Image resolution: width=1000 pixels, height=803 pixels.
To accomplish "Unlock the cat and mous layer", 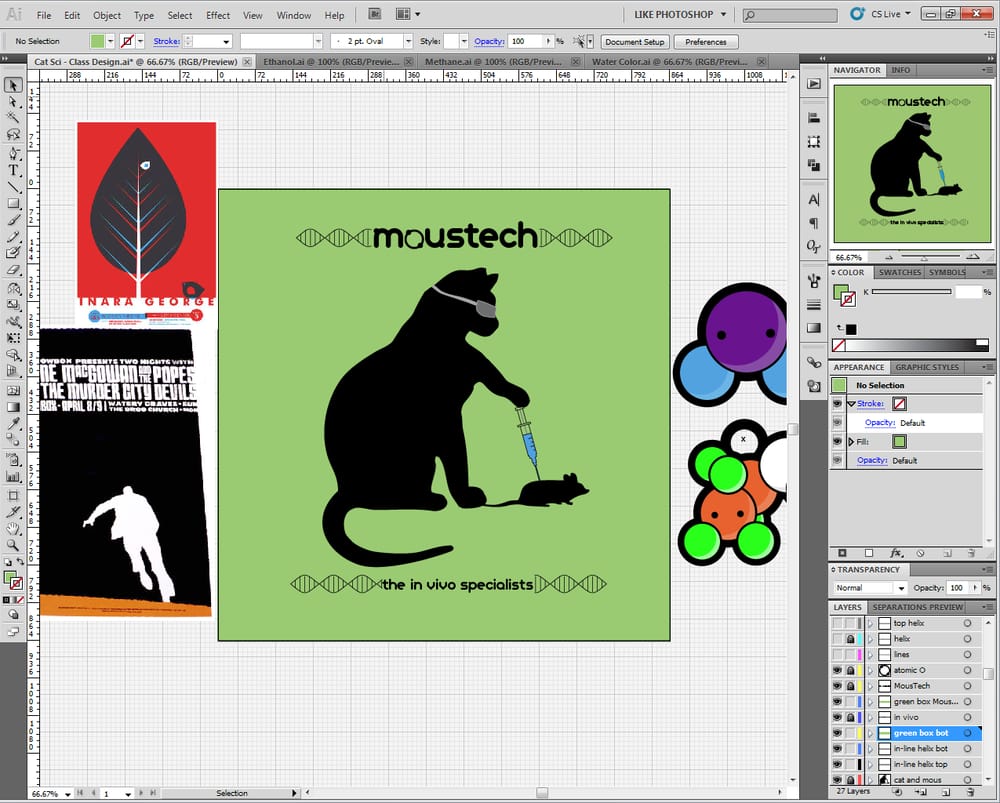I will 850,780.
